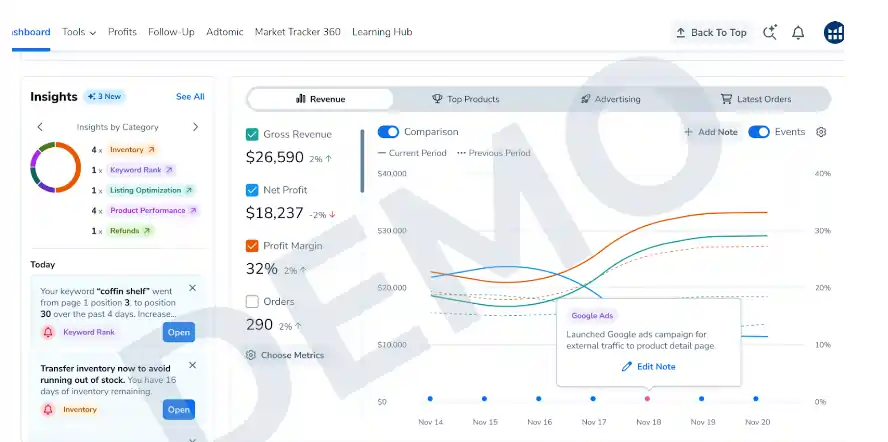Go to previous insights category chevron
Screen dimensions: 888x442
pyautogui.click(x=40, y=127)
